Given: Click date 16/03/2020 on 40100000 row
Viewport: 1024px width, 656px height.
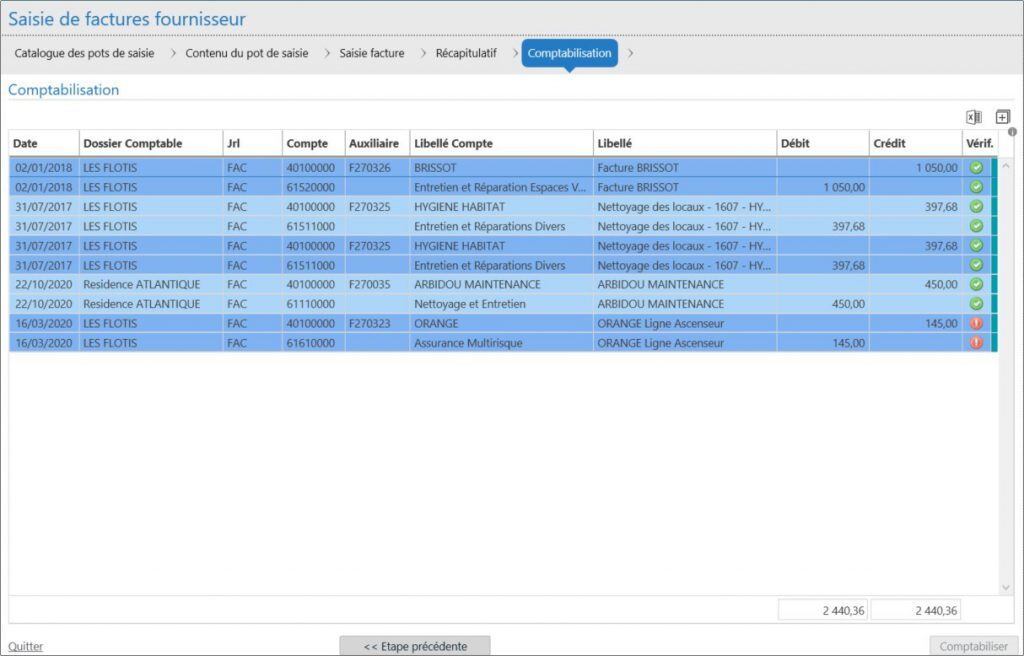Looking at the screenshot, I should tap(44, 323).
